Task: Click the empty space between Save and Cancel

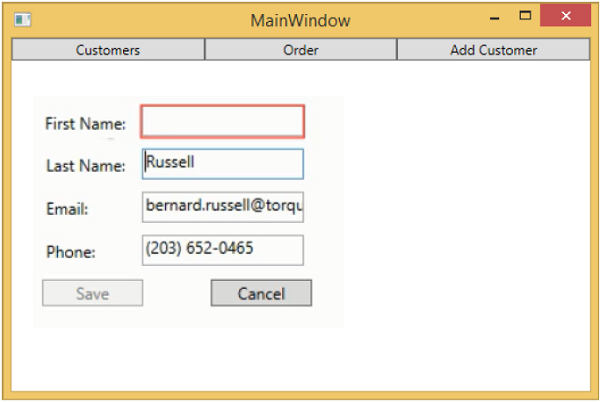Action: [x=177, y=293]
